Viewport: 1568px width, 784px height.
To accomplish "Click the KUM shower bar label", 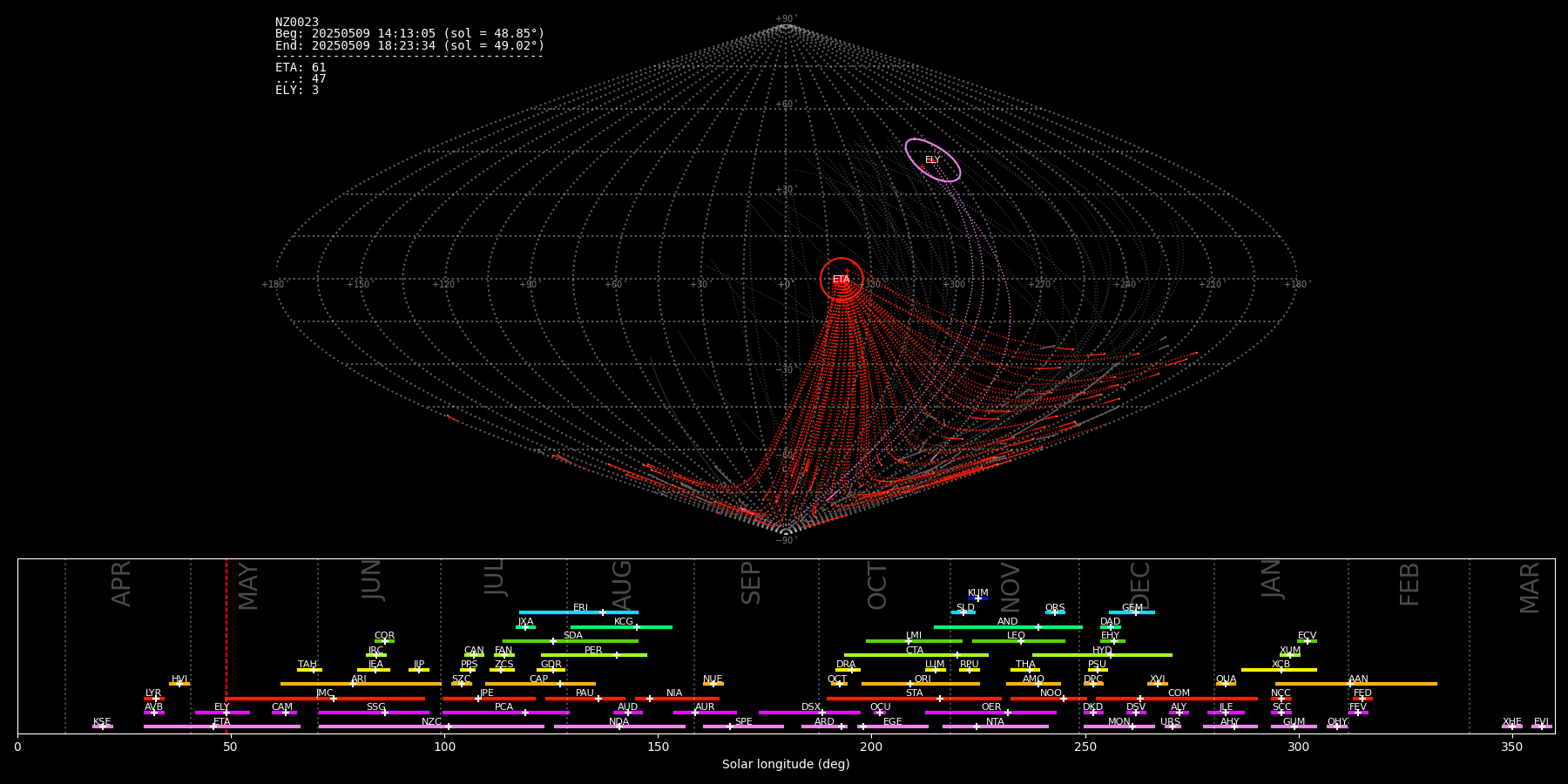I will 978,593.
